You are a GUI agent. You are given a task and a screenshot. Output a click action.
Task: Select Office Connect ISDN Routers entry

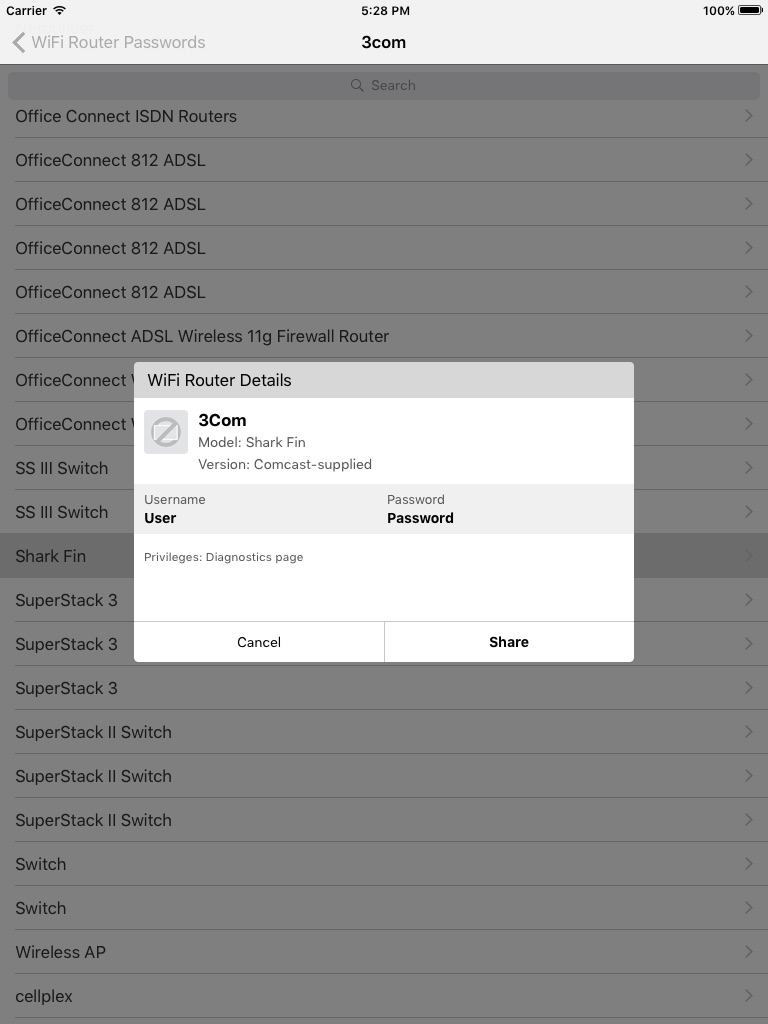126,116
